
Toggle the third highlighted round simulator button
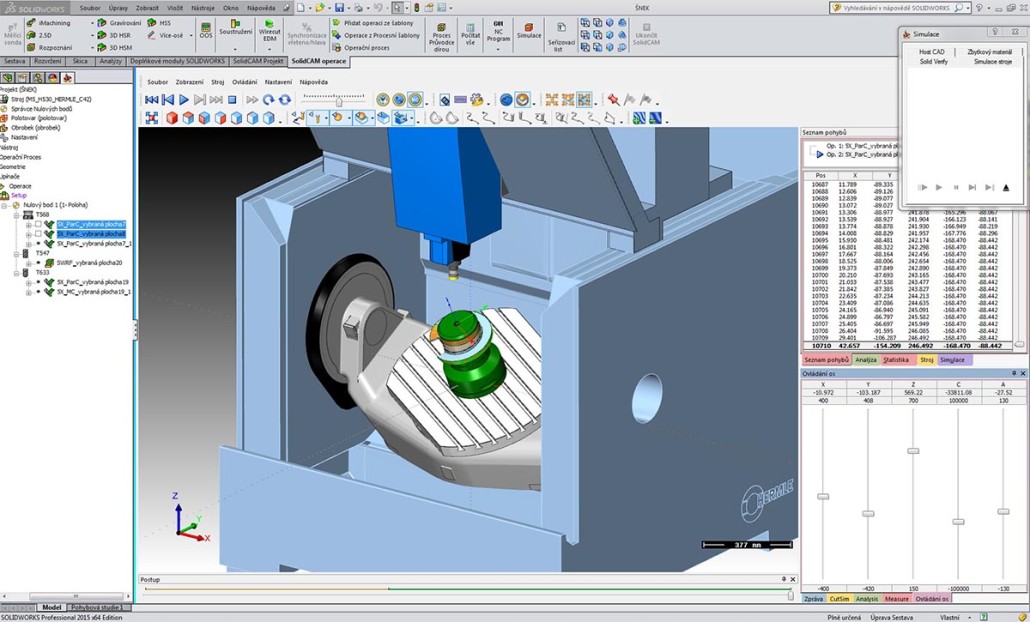[415, 100]
